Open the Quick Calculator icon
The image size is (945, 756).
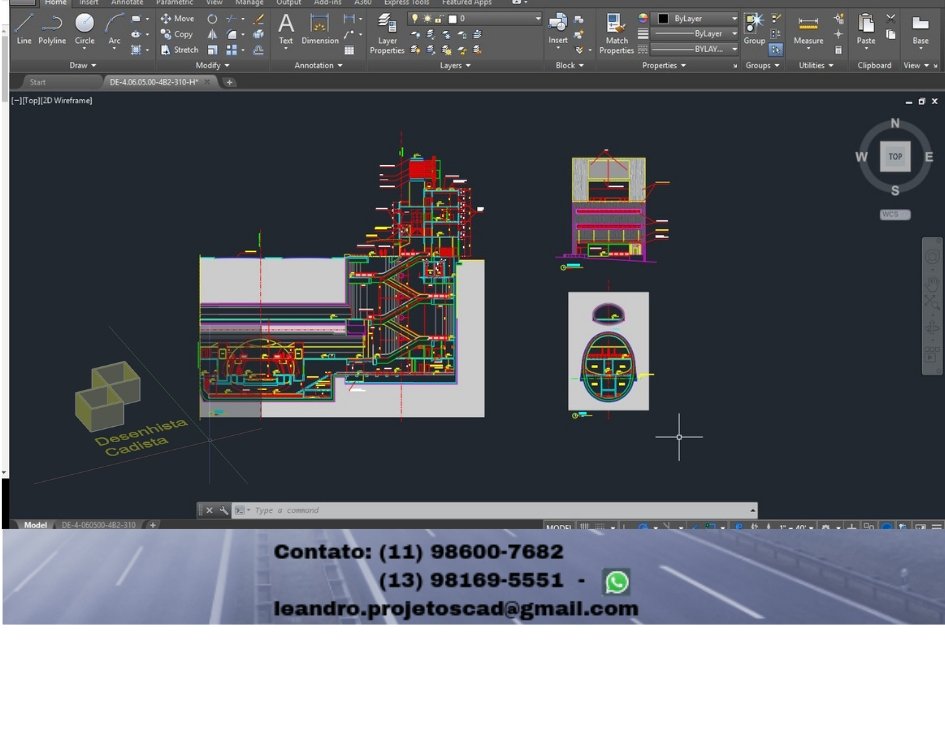[838, 50]
